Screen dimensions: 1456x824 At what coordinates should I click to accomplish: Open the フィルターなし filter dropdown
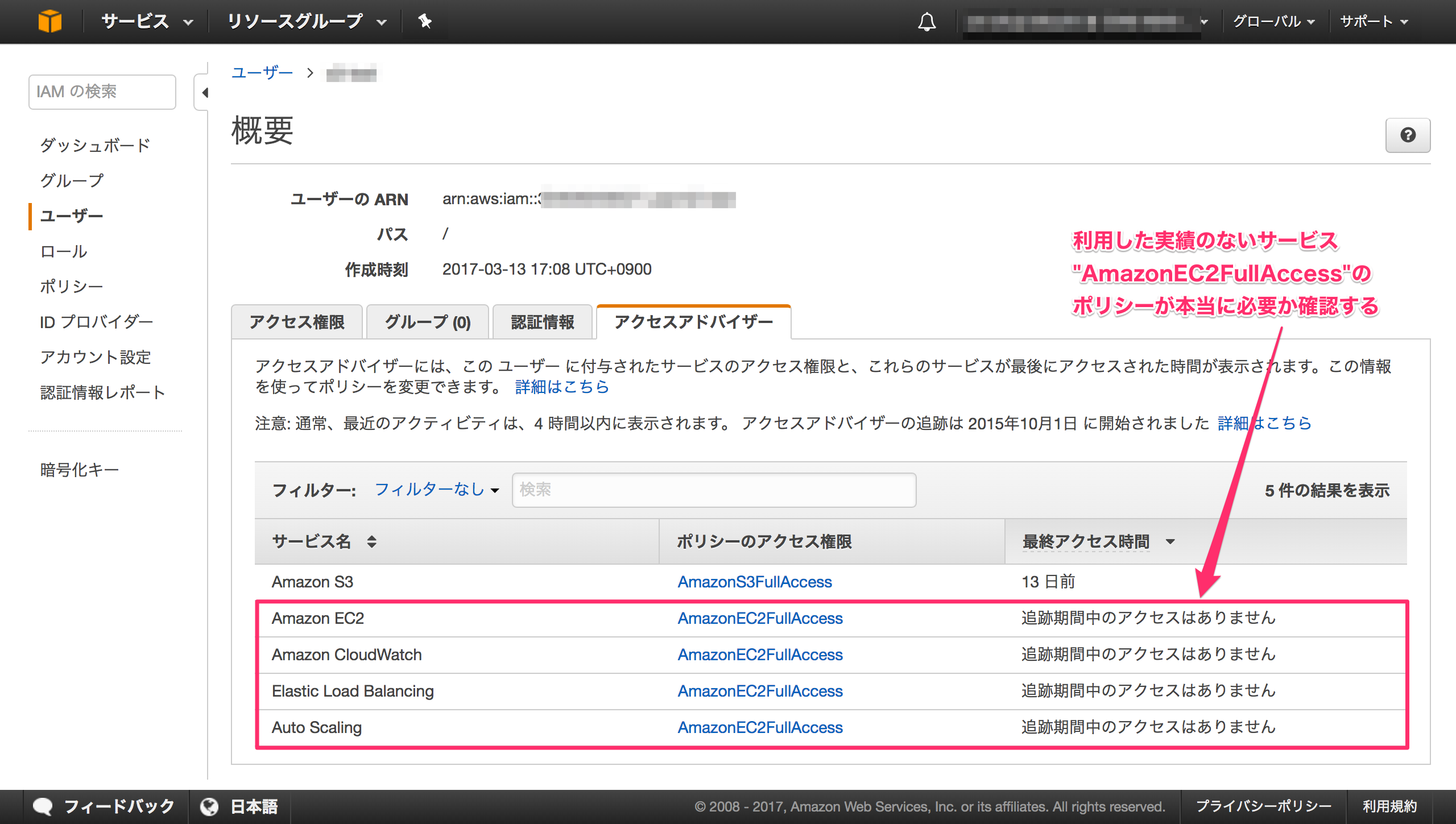(x=437, y=490)
